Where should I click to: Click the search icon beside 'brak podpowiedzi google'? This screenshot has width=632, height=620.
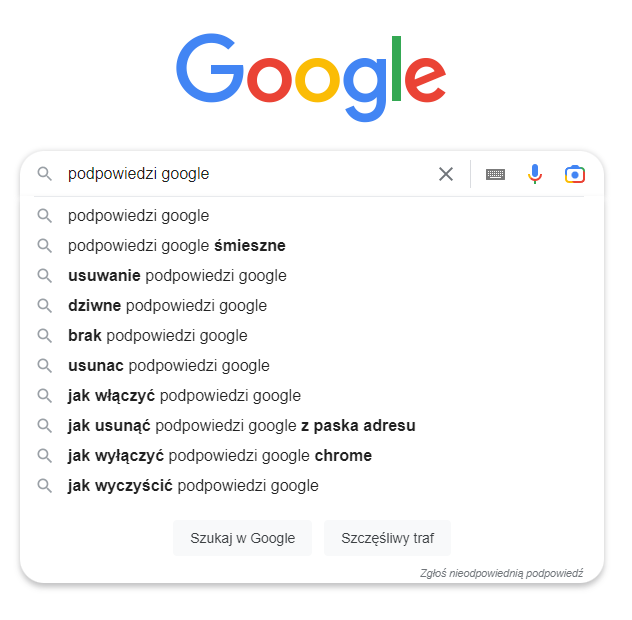tap(44, 335)
